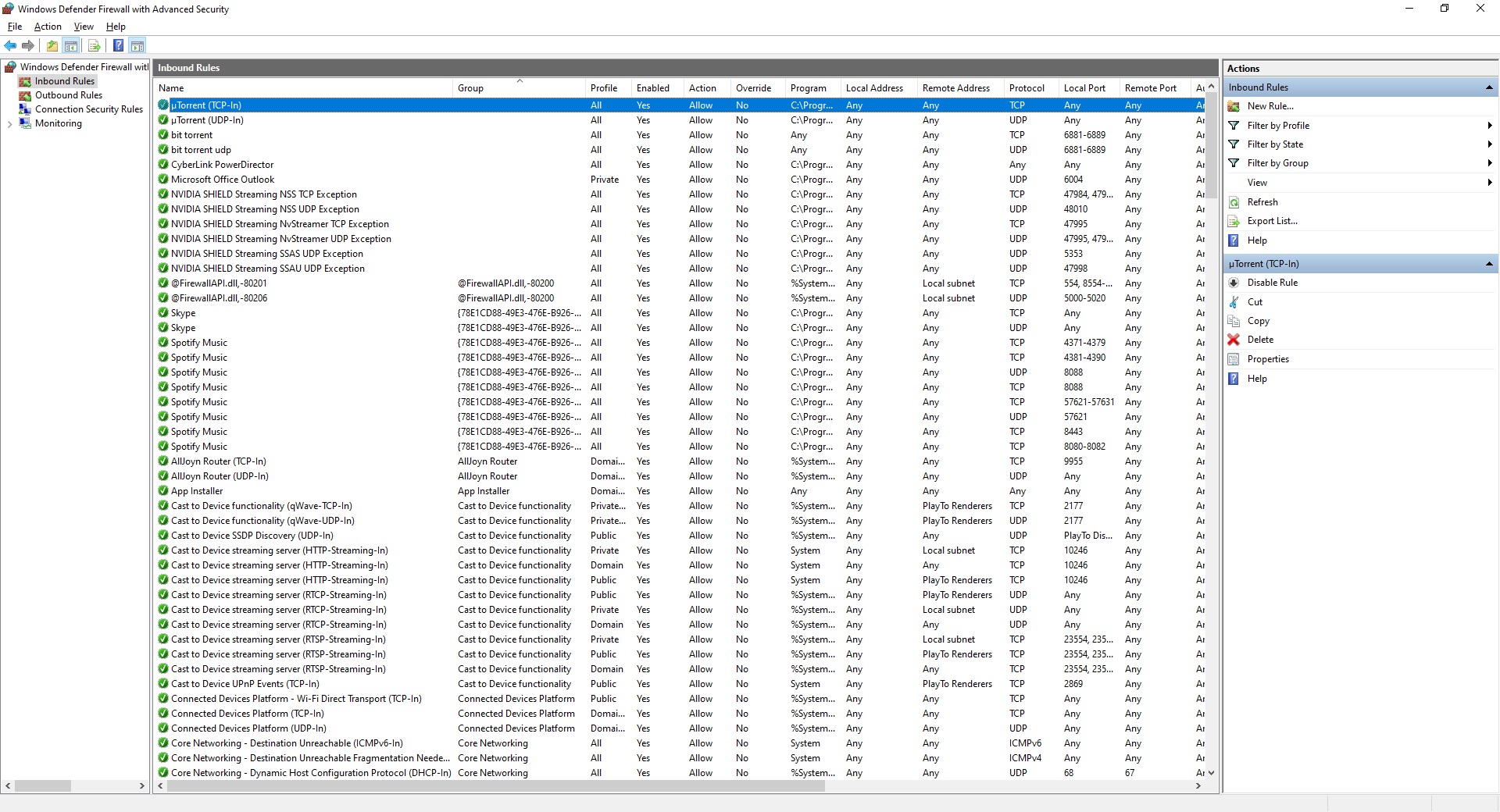Image resolution: width=1500 pixels, height=812 pixels.
Task: Open the Filter by State submenu arrow
Action: [1489, 144]
